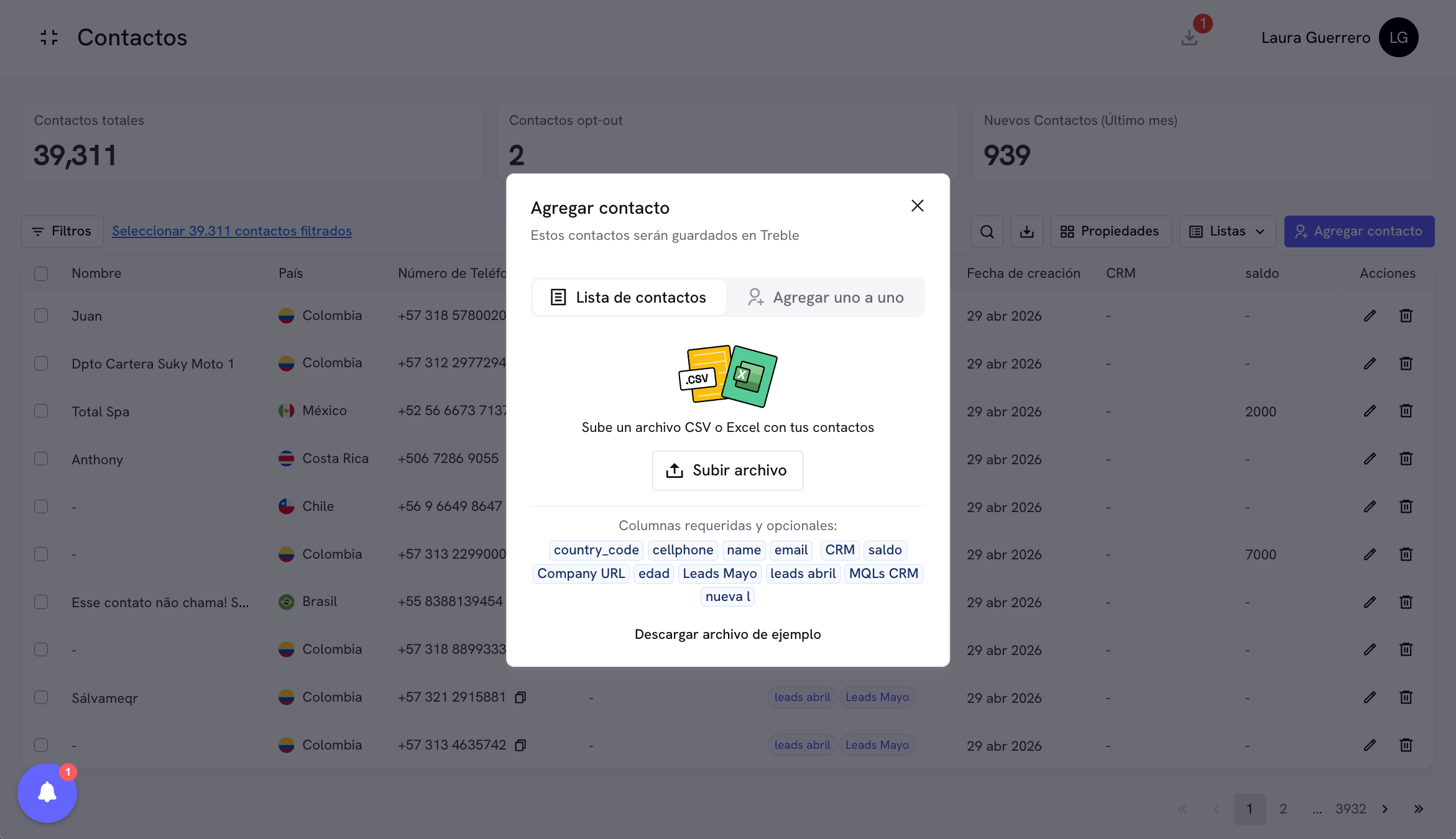Delete the Total Spa contact
This screenshot has height=839, width=1456.
1406,411
